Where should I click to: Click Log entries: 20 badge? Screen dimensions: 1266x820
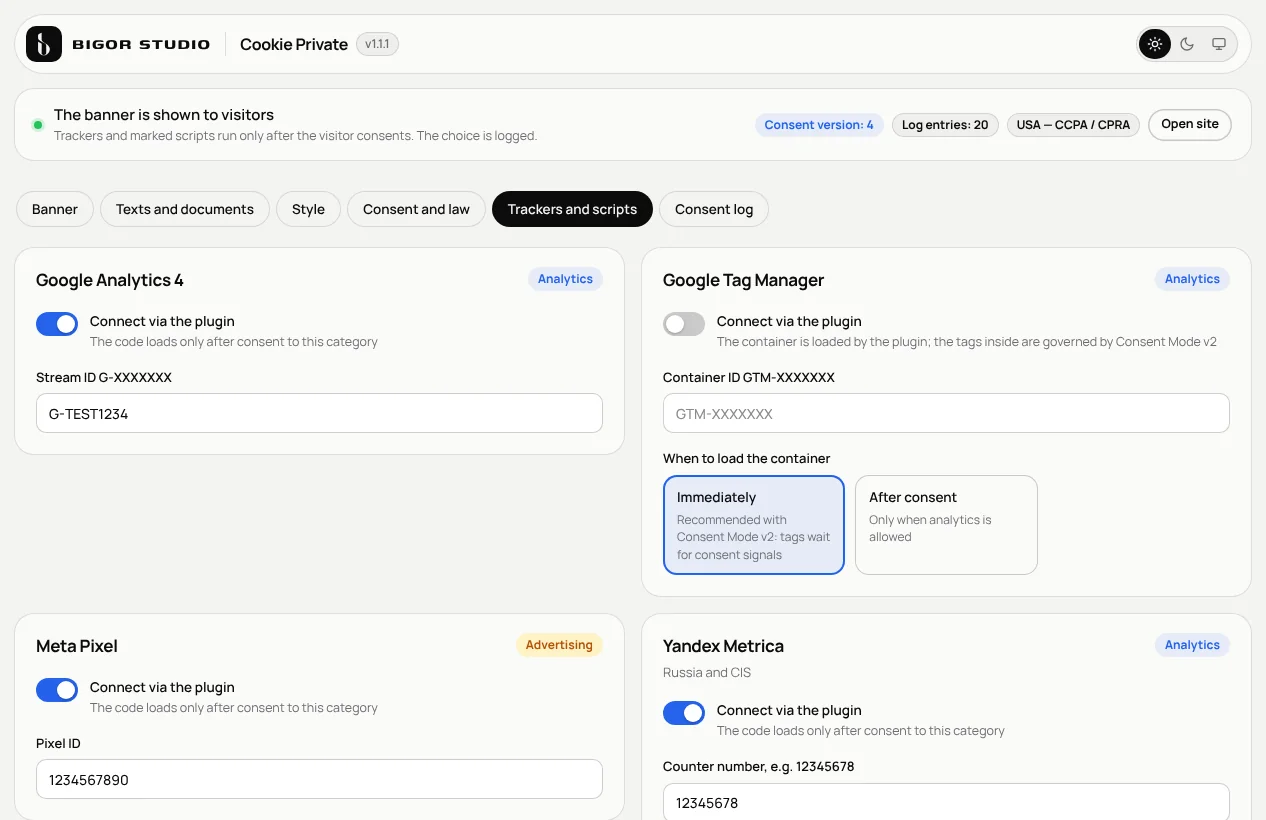[945, 125]
